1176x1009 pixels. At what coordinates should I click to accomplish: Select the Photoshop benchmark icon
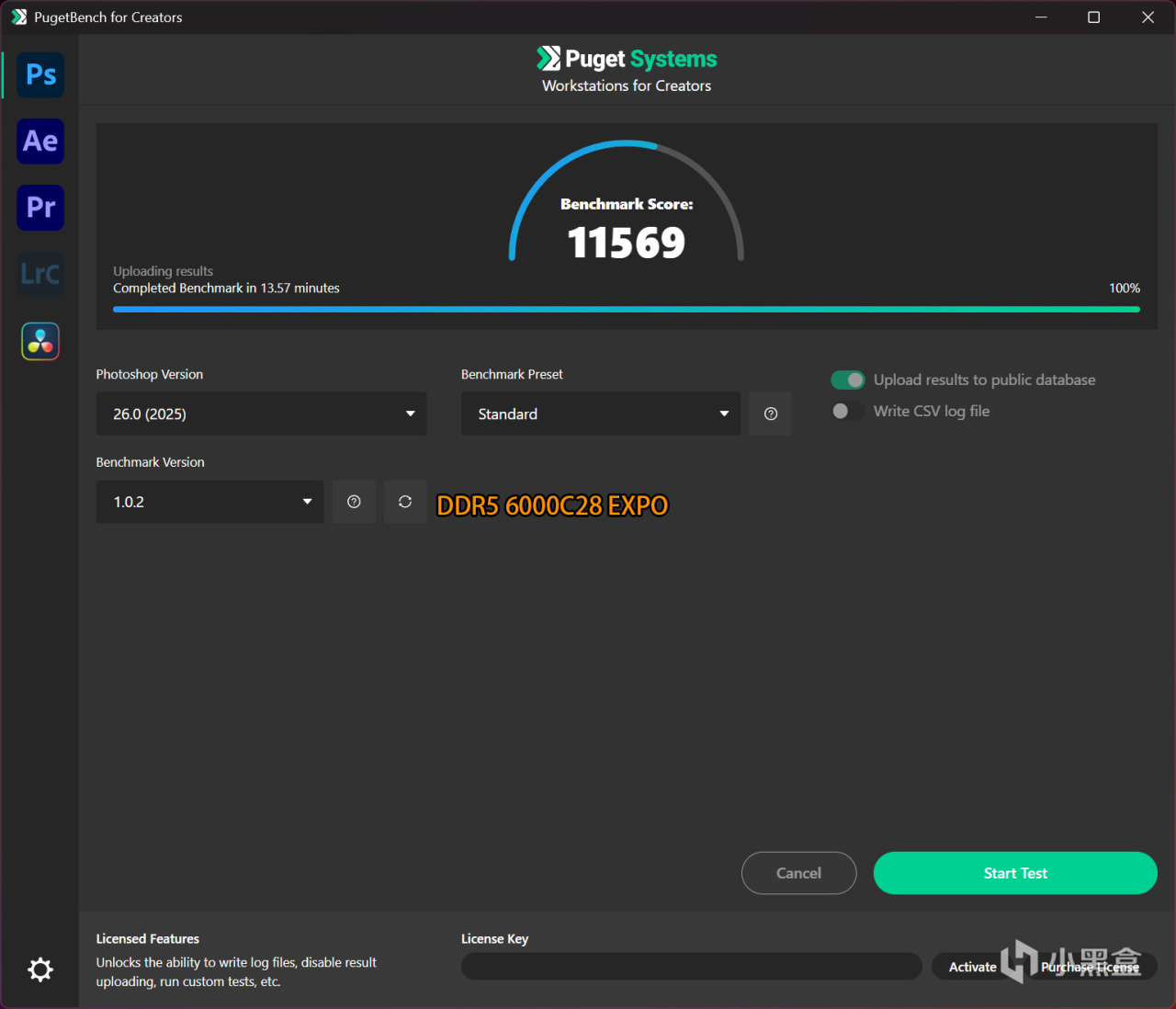pyautogui.click(x=40, y=74)
